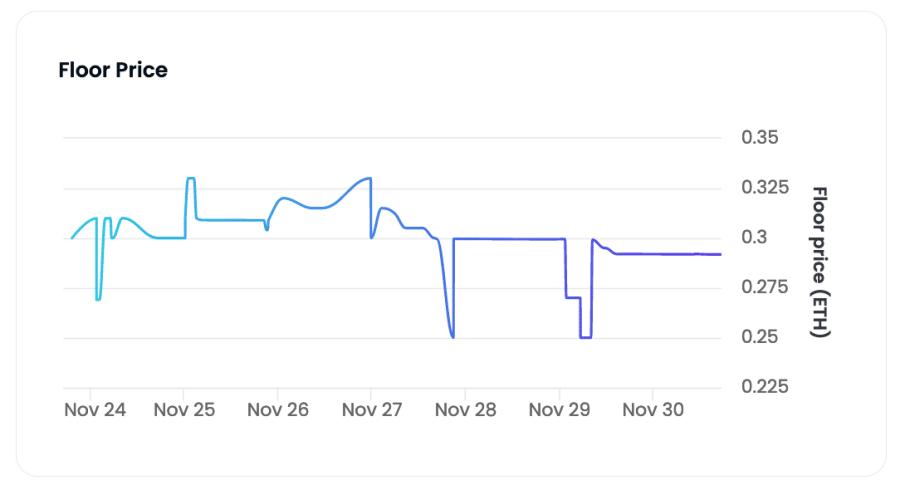Click the Floor price (ETH) axis title
The height and width of the screenshot is (490, 900).
tap(821, 262)
